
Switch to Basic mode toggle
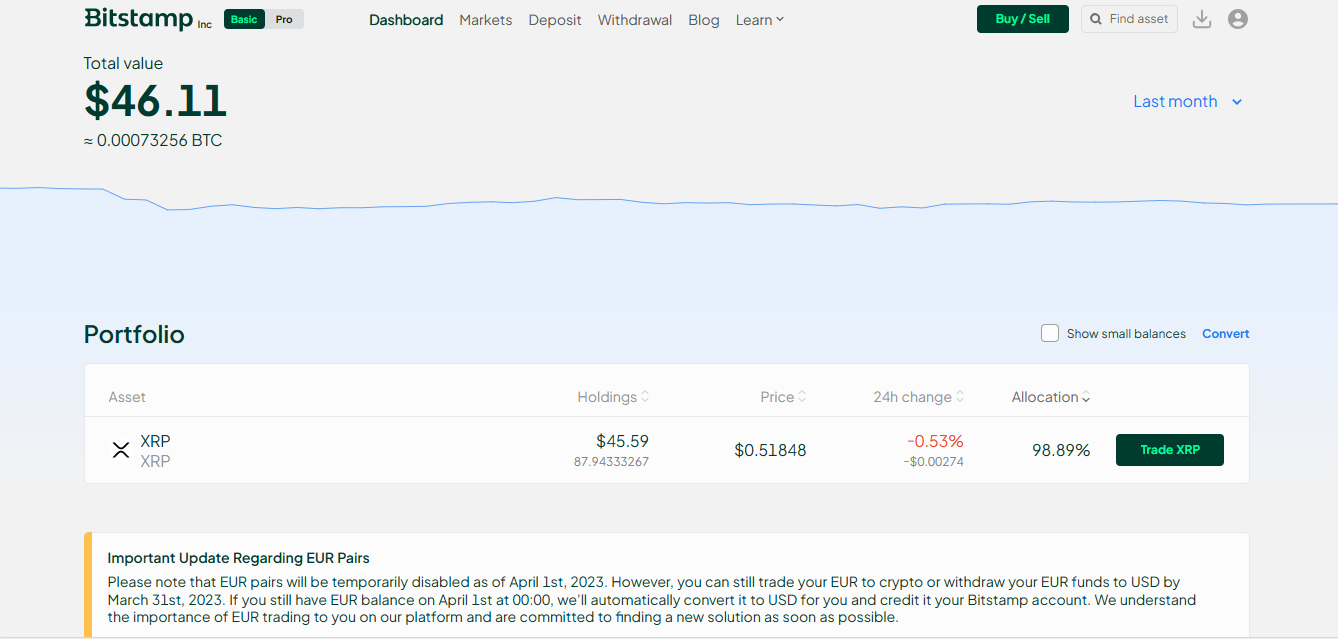[x=244, y=19]
